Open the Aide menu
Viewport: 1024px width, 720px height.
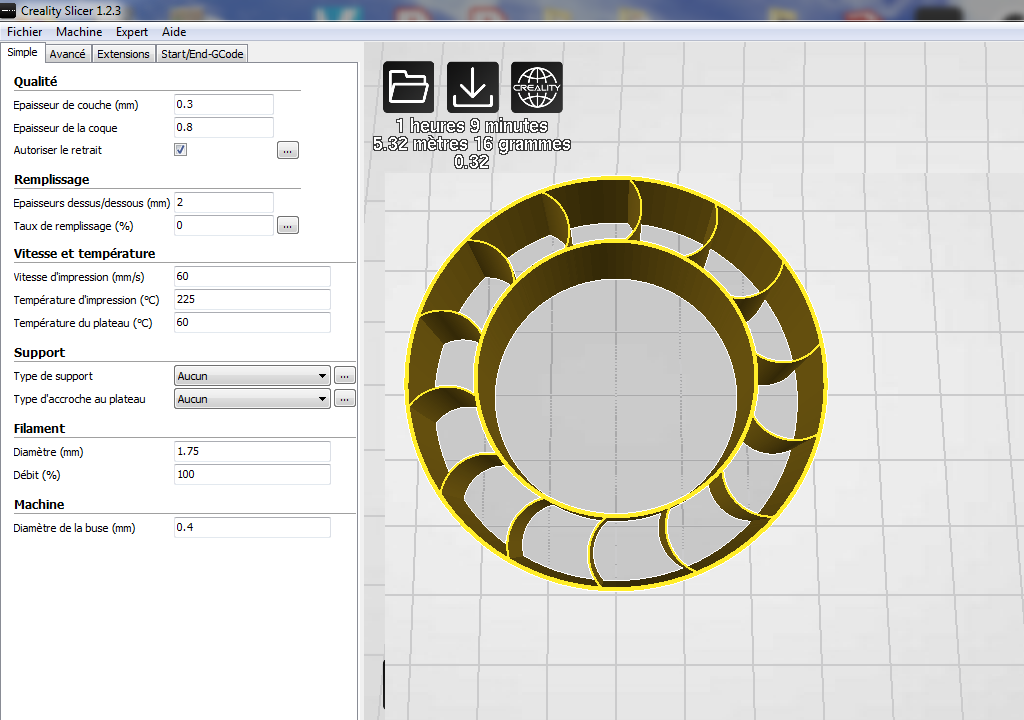[x=173, y=31]
